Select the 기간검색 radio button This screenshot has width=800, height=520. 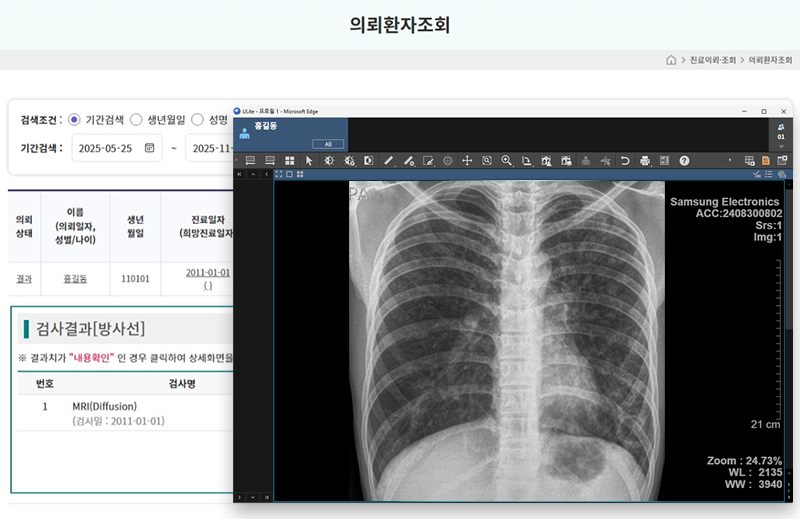[74, 119]
